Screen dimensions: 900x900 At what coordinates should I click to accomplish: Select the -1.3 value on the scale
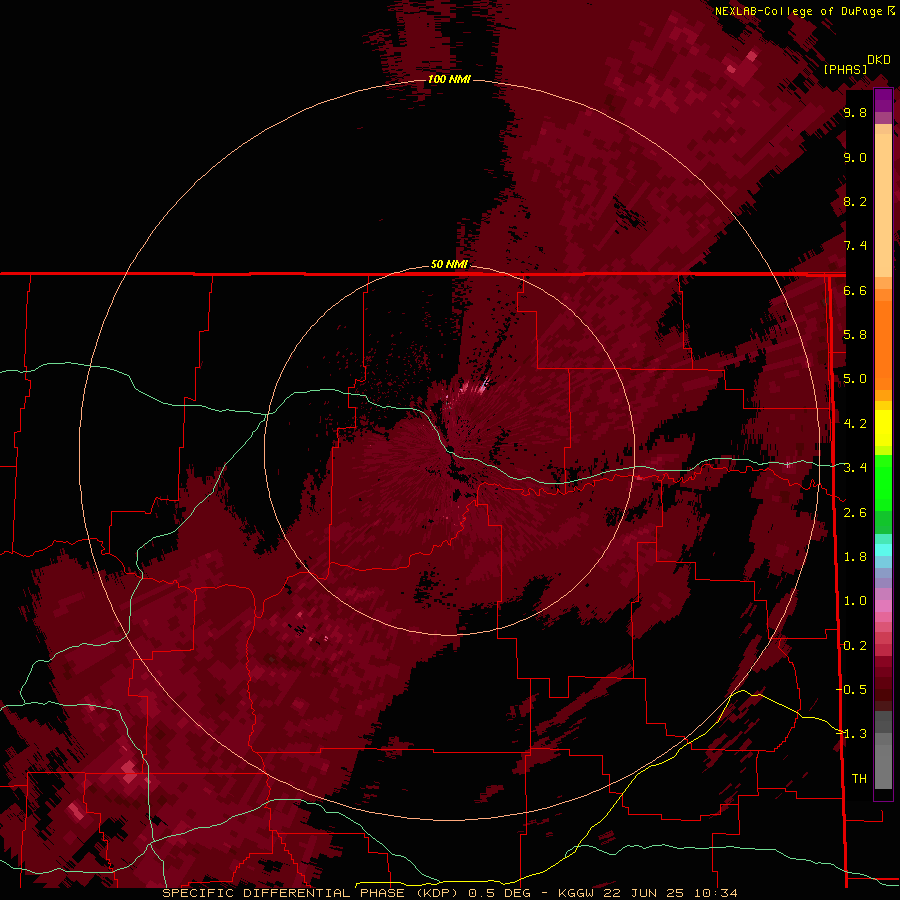(852, 734)
